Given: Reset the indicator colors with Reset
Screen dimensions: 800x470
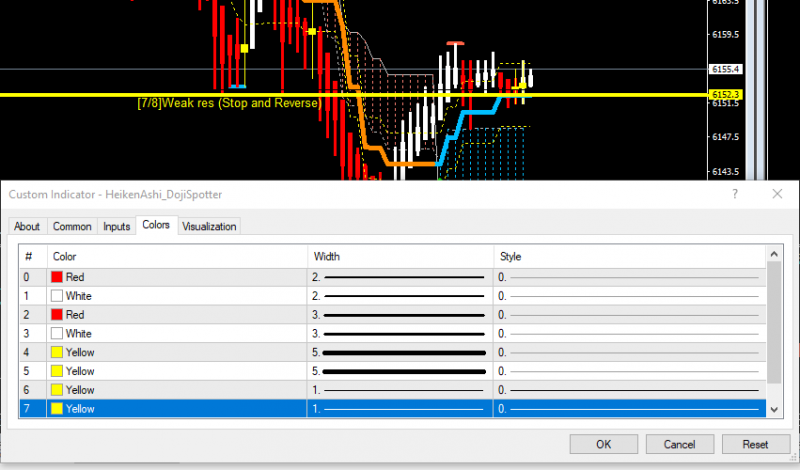Looking at the screenshot, I should (755, 444).
